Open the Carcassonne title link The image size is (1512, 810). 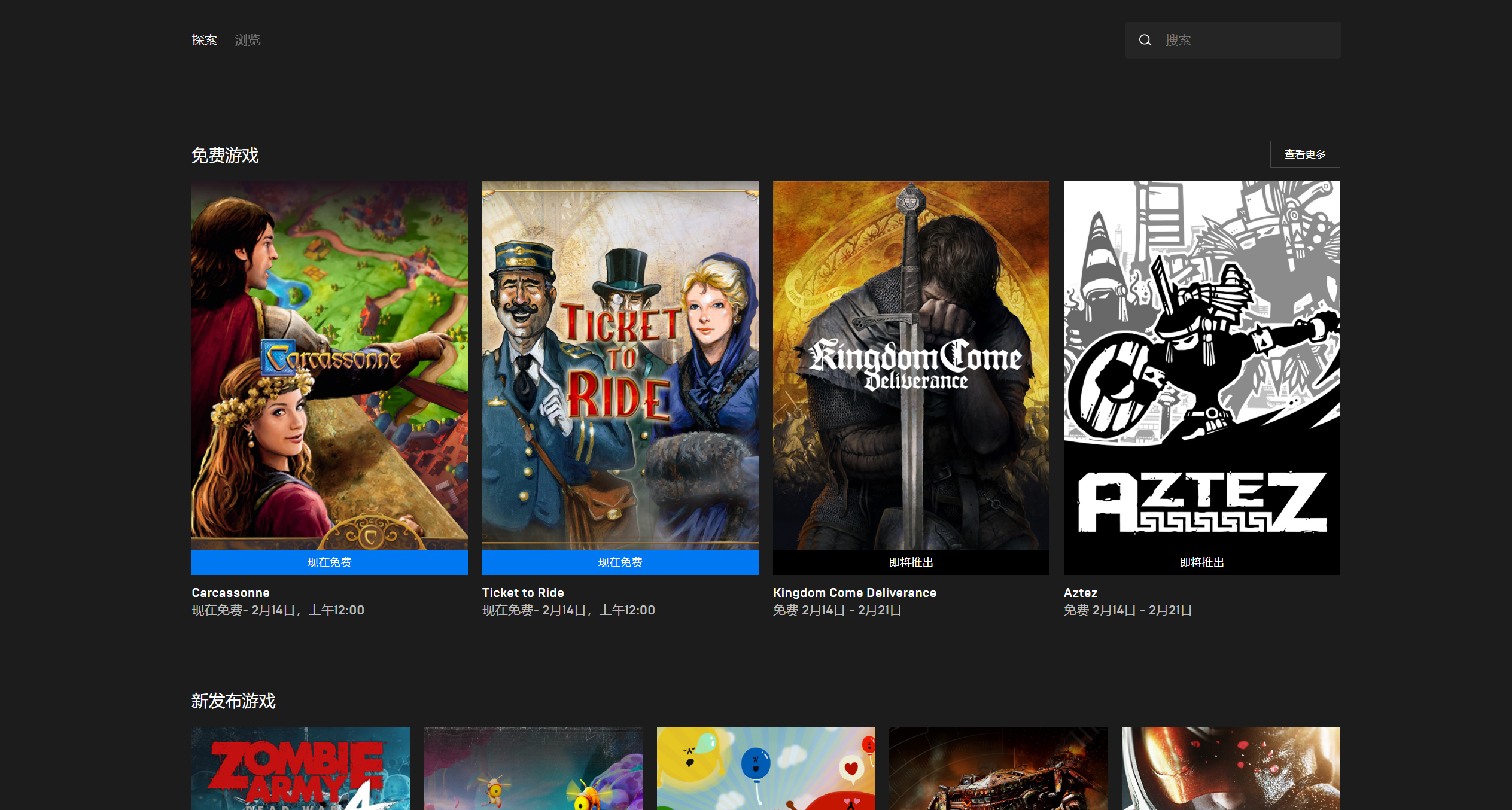(230, 593)
